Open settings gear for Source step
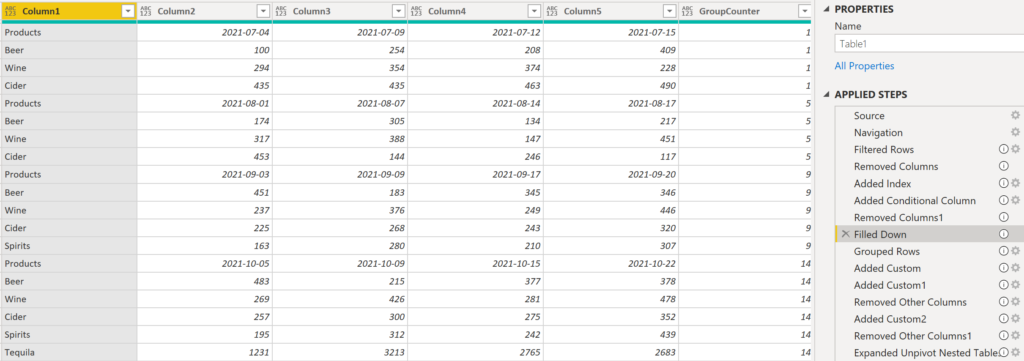1024x361 pixels. coord(1016,116)
